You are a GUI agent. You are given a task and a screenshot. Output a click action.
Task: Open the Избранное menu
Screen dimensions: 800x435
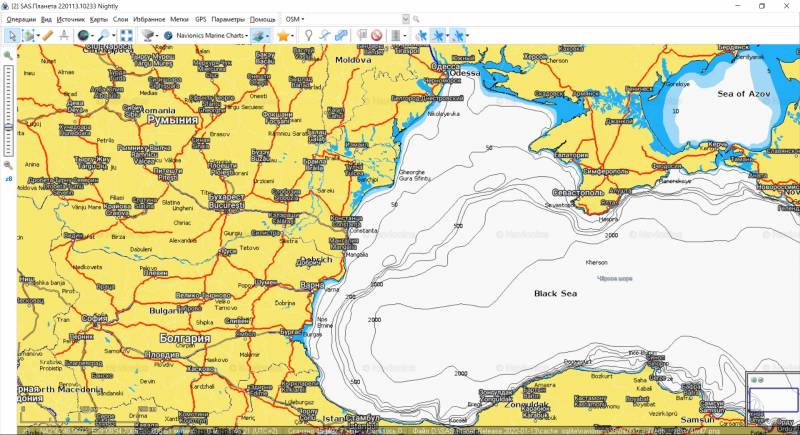click(149, 19)
